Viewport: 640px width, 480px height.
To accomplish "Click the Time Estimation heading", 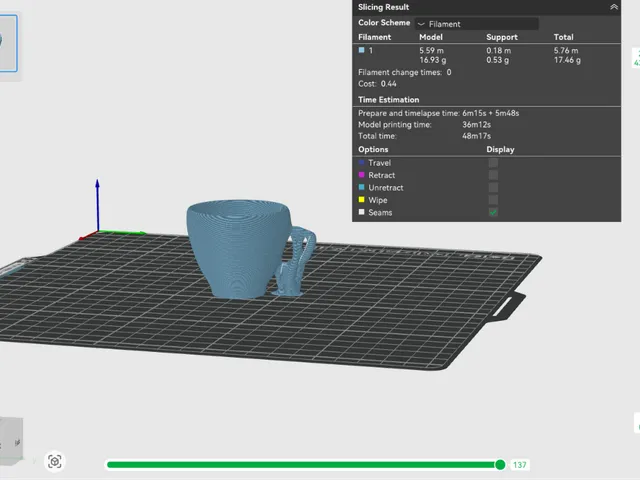I will (389, 100).
